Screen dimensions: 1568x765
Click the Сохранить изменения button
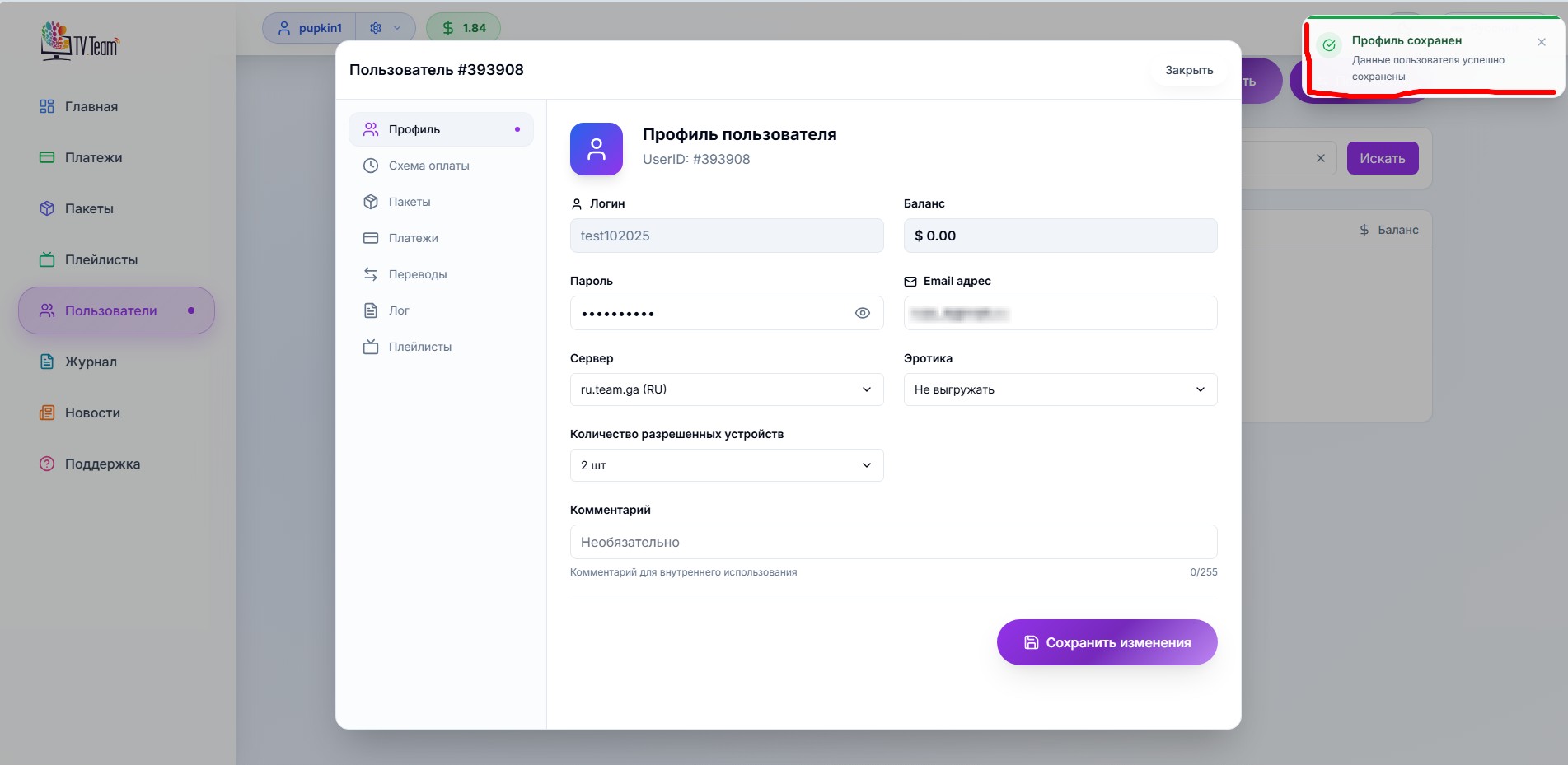click(1107, 642)
